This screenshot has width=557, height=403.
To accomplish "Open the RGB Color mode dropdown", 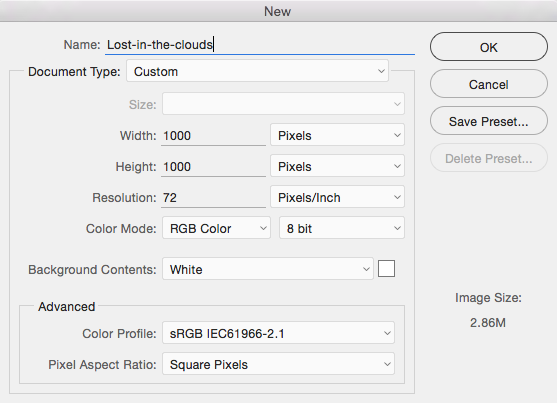I will (x=216, y=228).
